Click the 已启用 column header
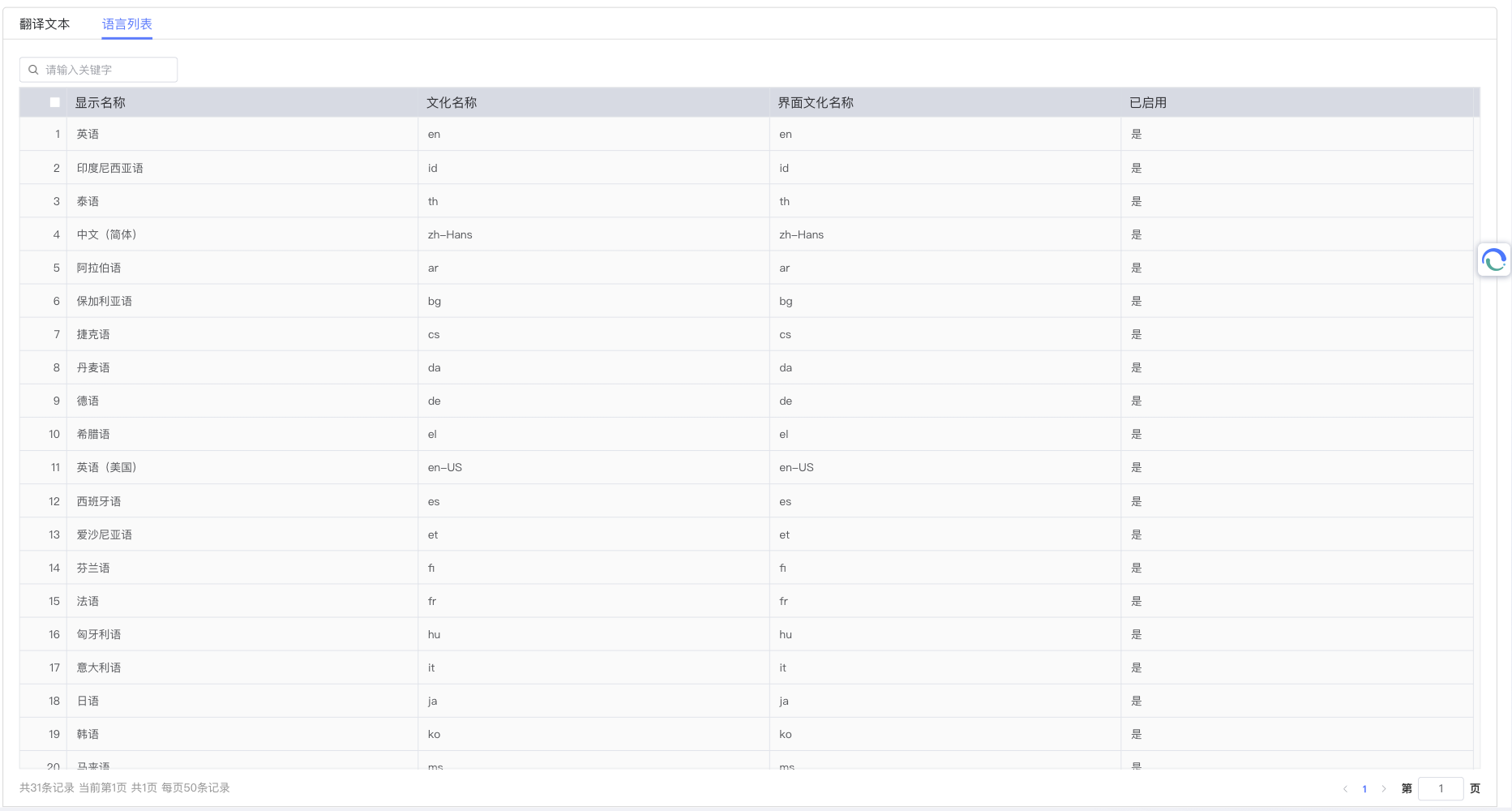This screenshot has height=811, width=1512. point(1148,102)
